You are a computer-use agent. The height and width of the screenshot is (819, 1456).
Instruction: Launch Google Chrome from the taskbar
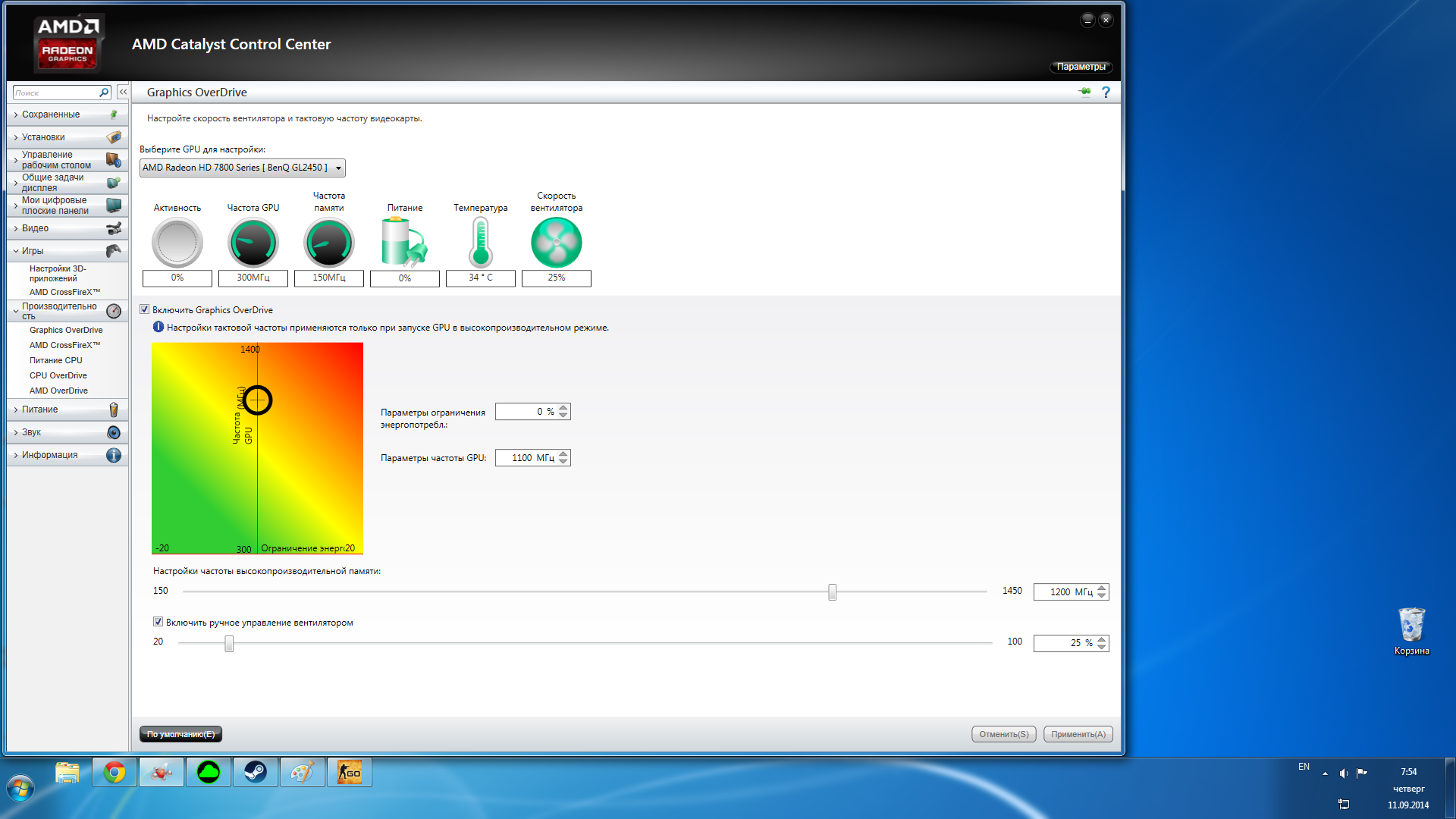(115, 772)
